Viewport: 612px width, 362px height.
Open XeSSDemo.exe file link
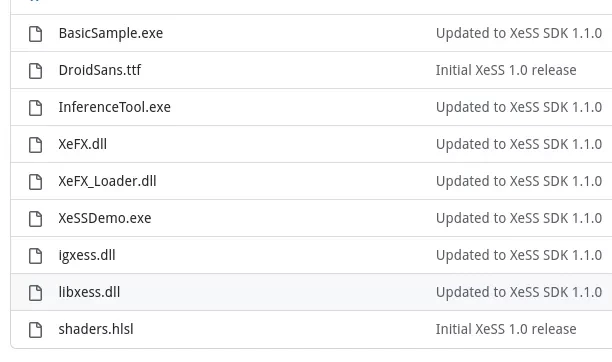click(x=105, y=218)
